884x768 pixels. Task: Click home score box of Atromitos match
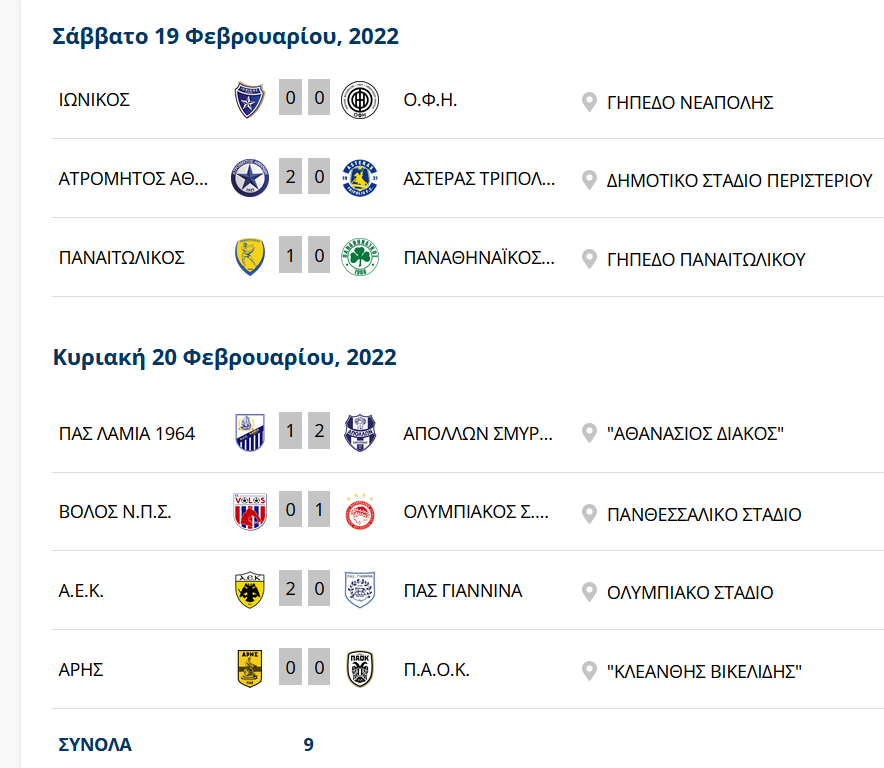click(x=290, y=178)
